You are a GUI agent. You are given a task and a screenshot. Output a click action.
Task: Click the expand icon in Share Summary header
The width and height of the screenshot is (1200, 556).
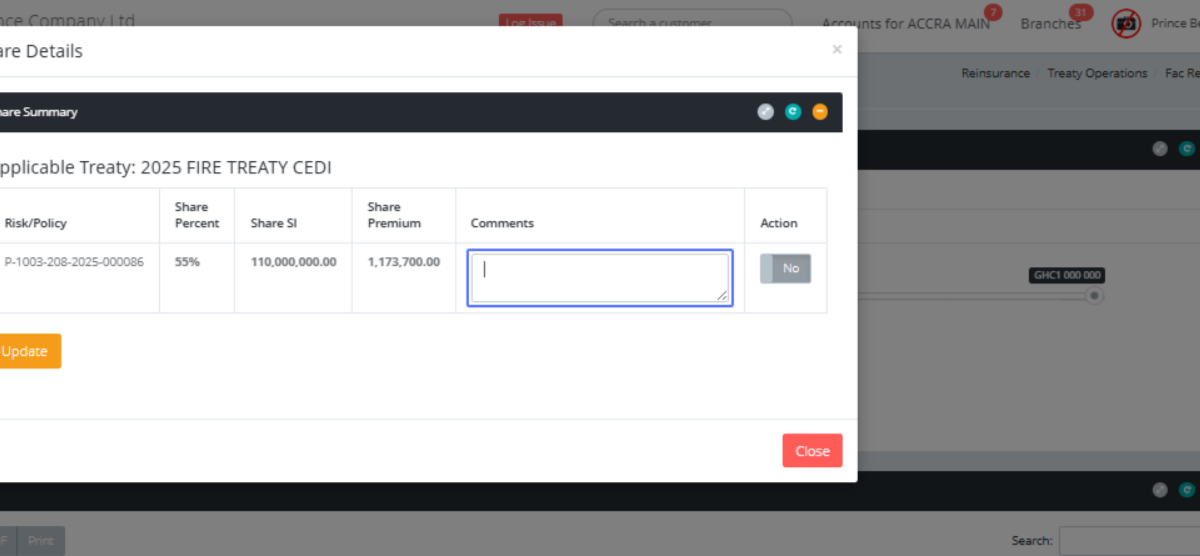(x=766, y=112)
